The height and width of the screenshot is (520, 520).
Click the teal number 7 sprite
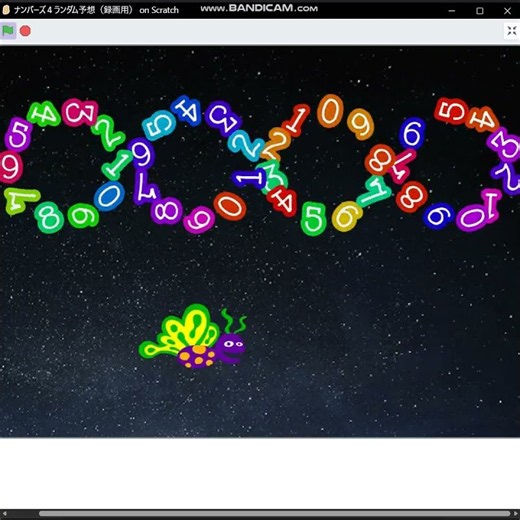[374, 191]
